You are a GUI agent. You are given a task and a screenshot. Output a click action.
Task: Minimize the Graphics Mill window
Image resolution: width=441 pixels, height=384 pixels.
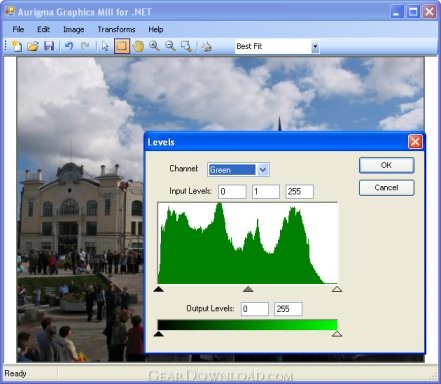[x=396, y=12]
